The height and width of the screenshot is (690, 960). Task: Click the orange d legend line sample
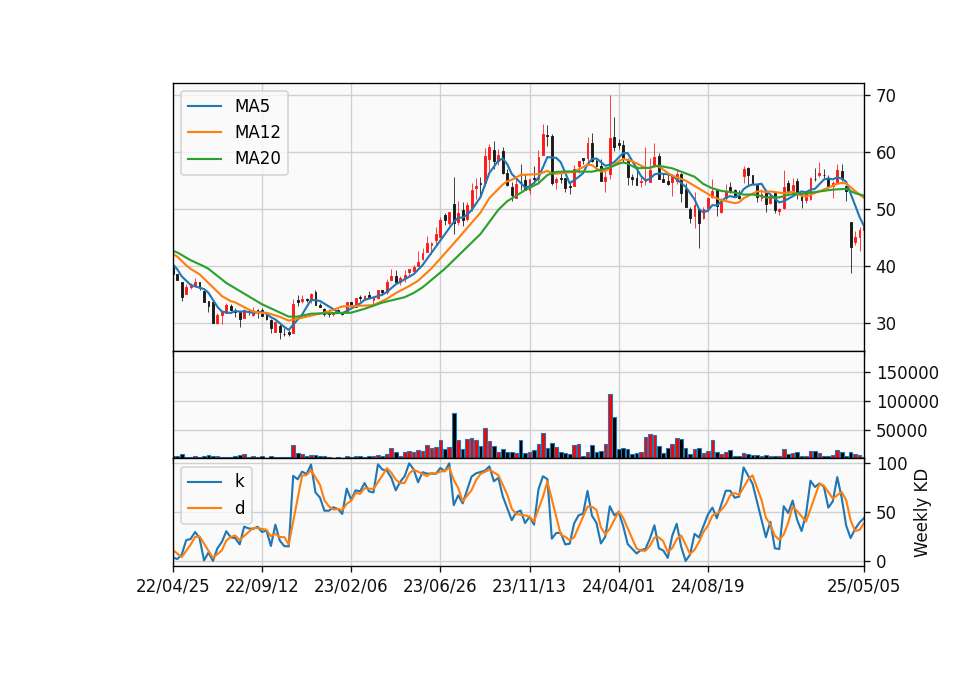204,508
